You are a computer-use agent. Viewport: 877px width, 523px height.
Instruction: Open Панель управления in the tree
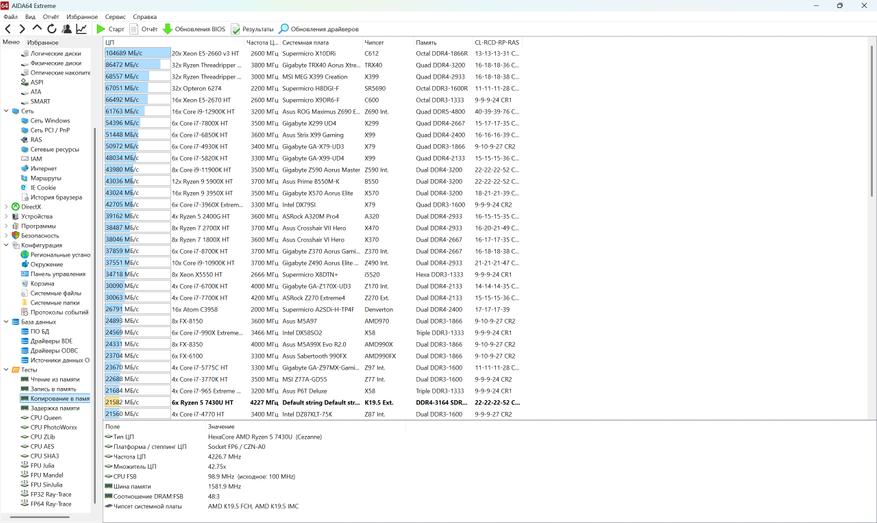pyautogui.click(x=53, y=274)
